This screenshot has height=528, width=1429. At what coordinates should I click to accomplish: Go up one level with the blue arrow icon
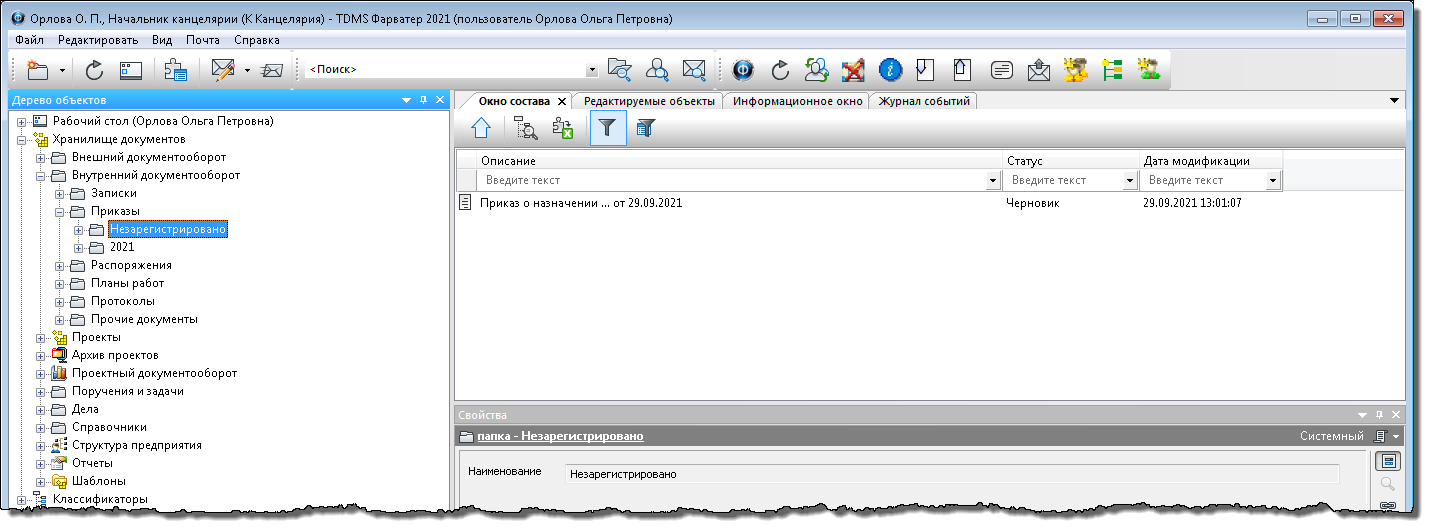482,128
